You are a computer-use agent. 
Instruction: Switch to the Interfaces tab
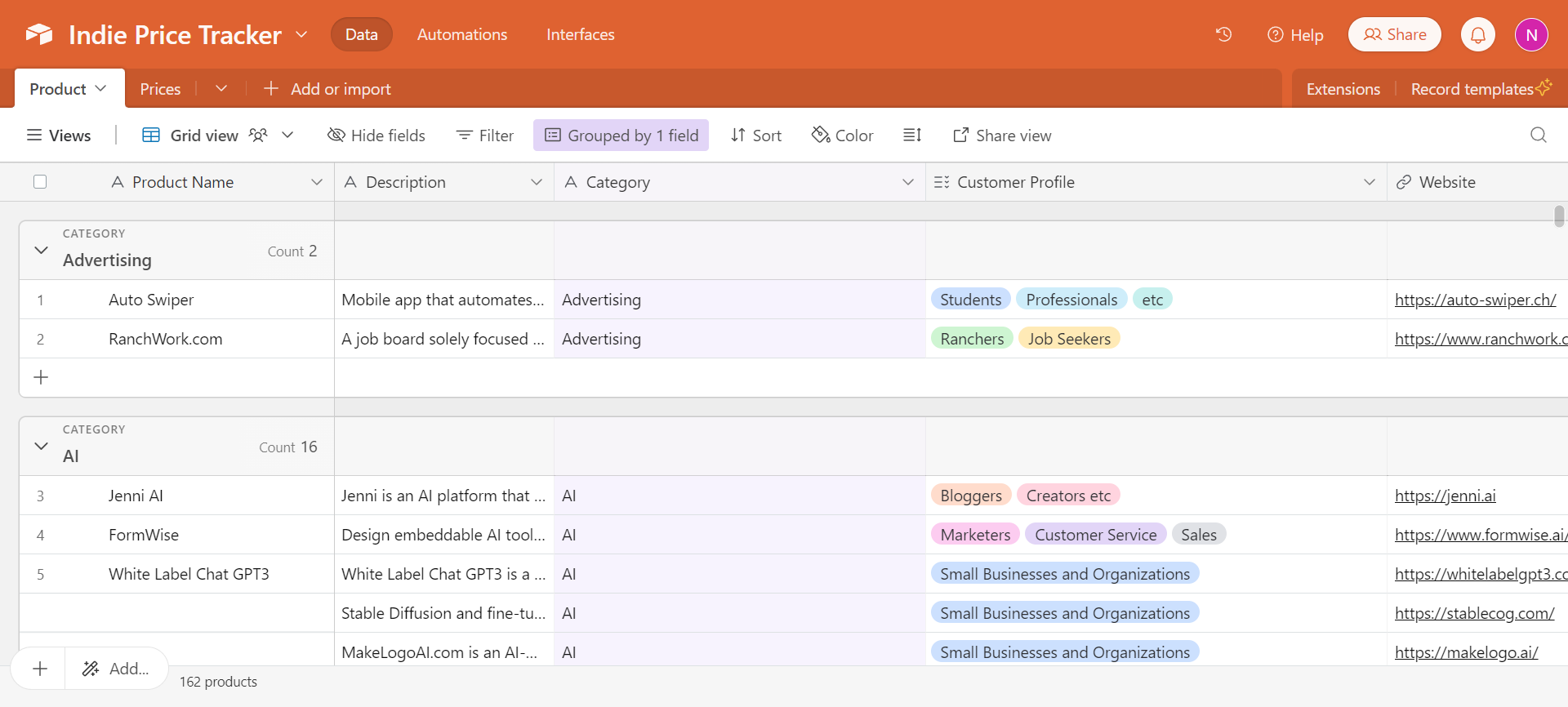(x=581, y=34)
